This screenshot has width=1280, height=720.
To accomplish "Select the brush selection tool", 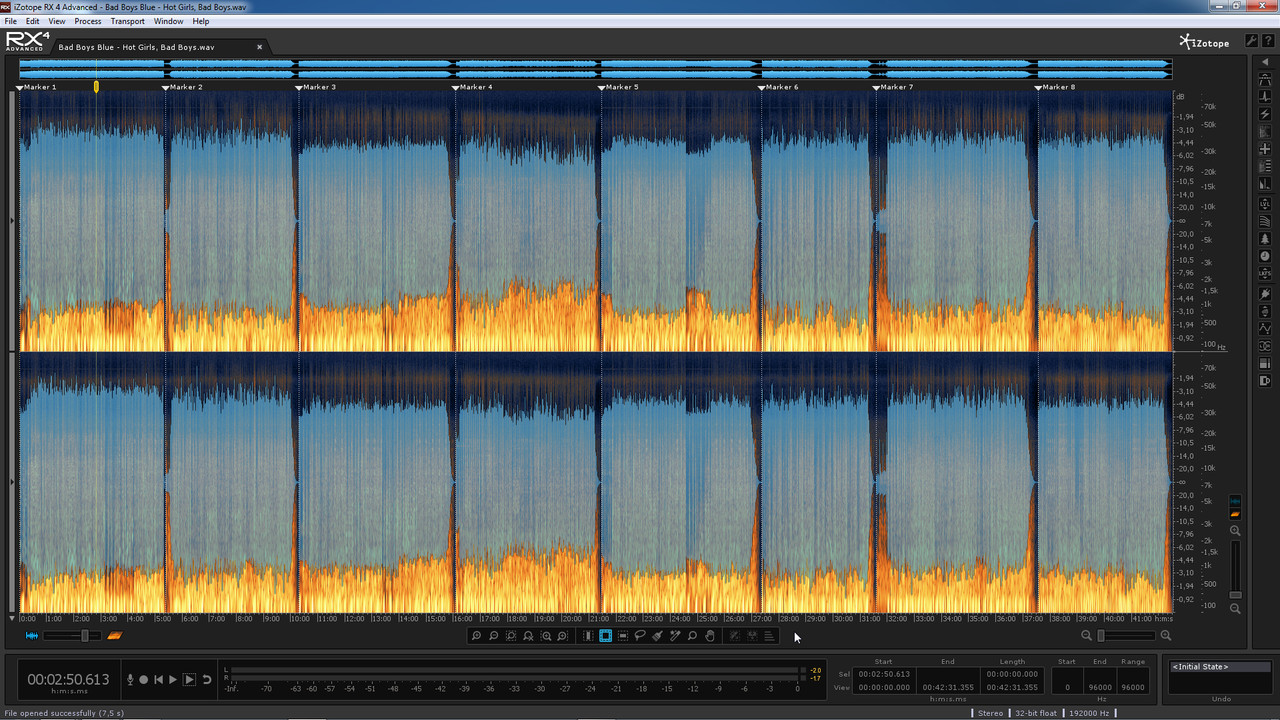I will [x=657, y=636].
